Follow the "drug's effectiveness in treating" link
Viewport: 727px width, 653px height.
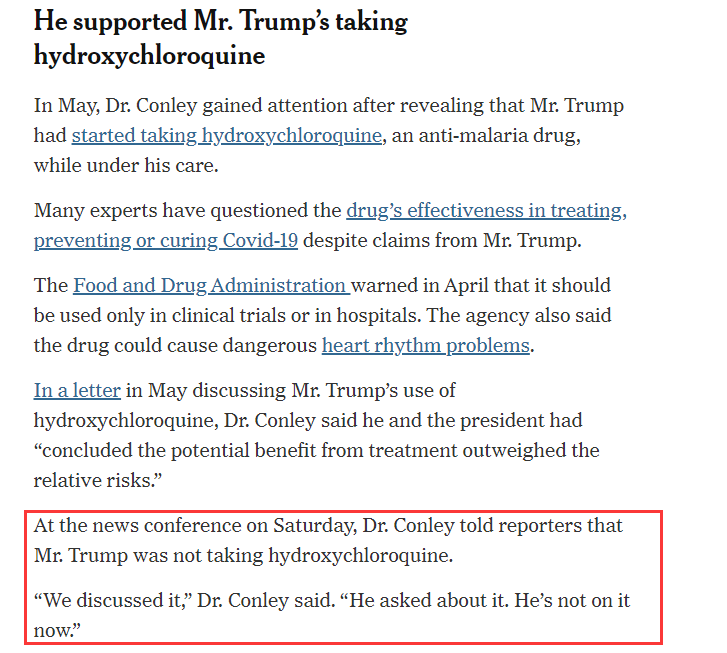coord(486,212)
